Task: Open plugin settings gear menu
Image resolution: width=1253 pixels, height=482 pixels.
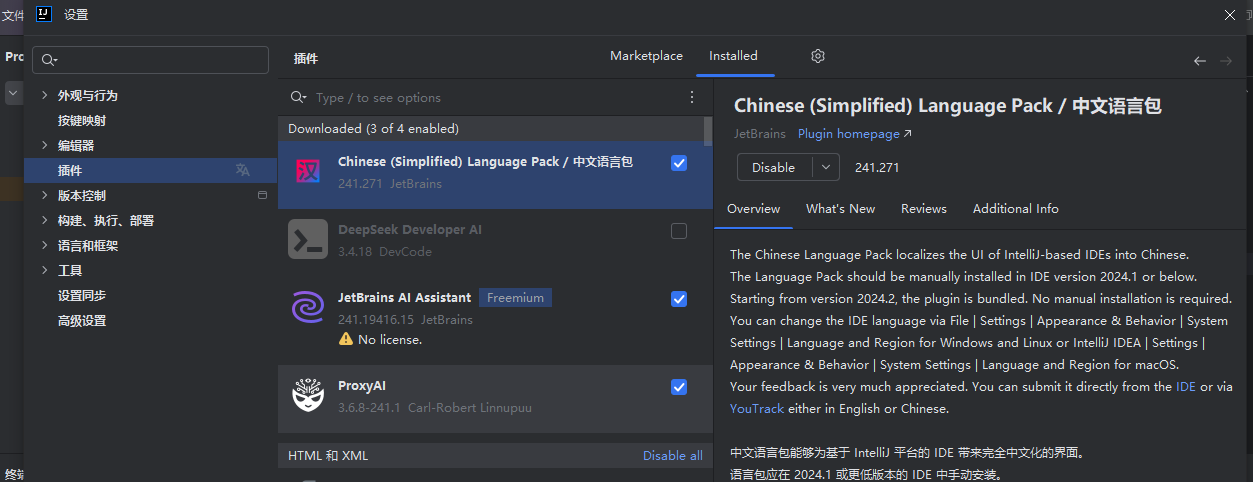Action: click(x=818, y=56)
